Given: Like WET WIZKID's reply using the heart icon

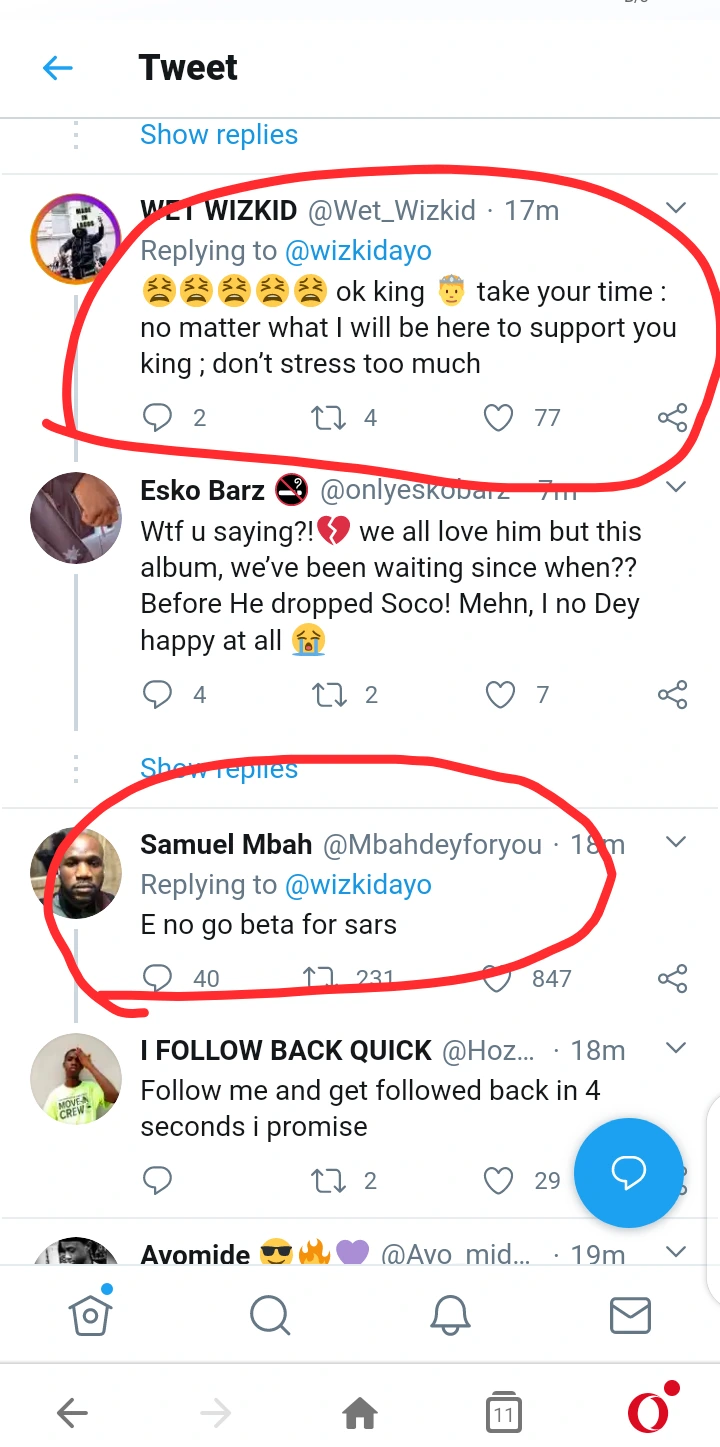Looking at the screenshot, I should [498, 417].
